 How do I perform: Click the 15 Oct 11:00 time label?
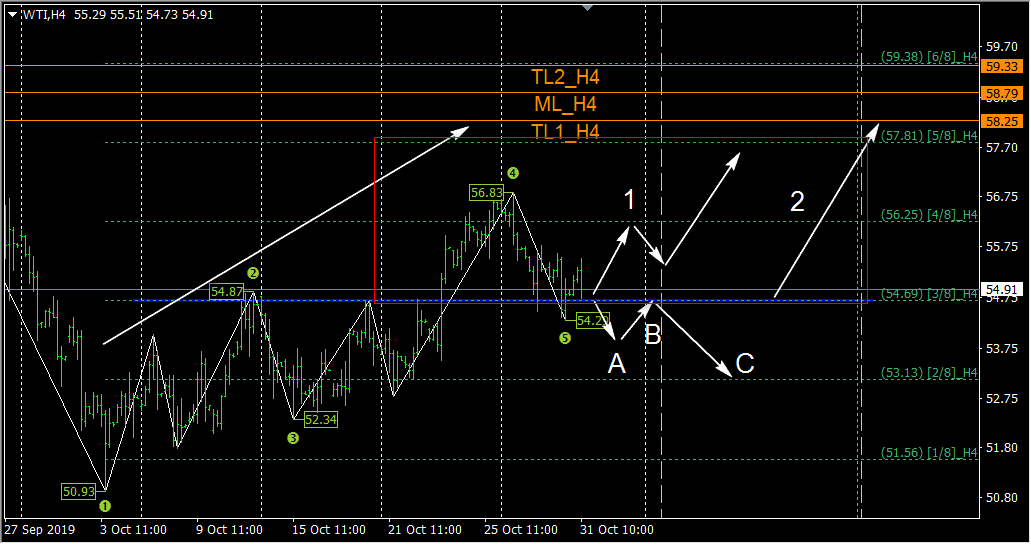(329, 530)
